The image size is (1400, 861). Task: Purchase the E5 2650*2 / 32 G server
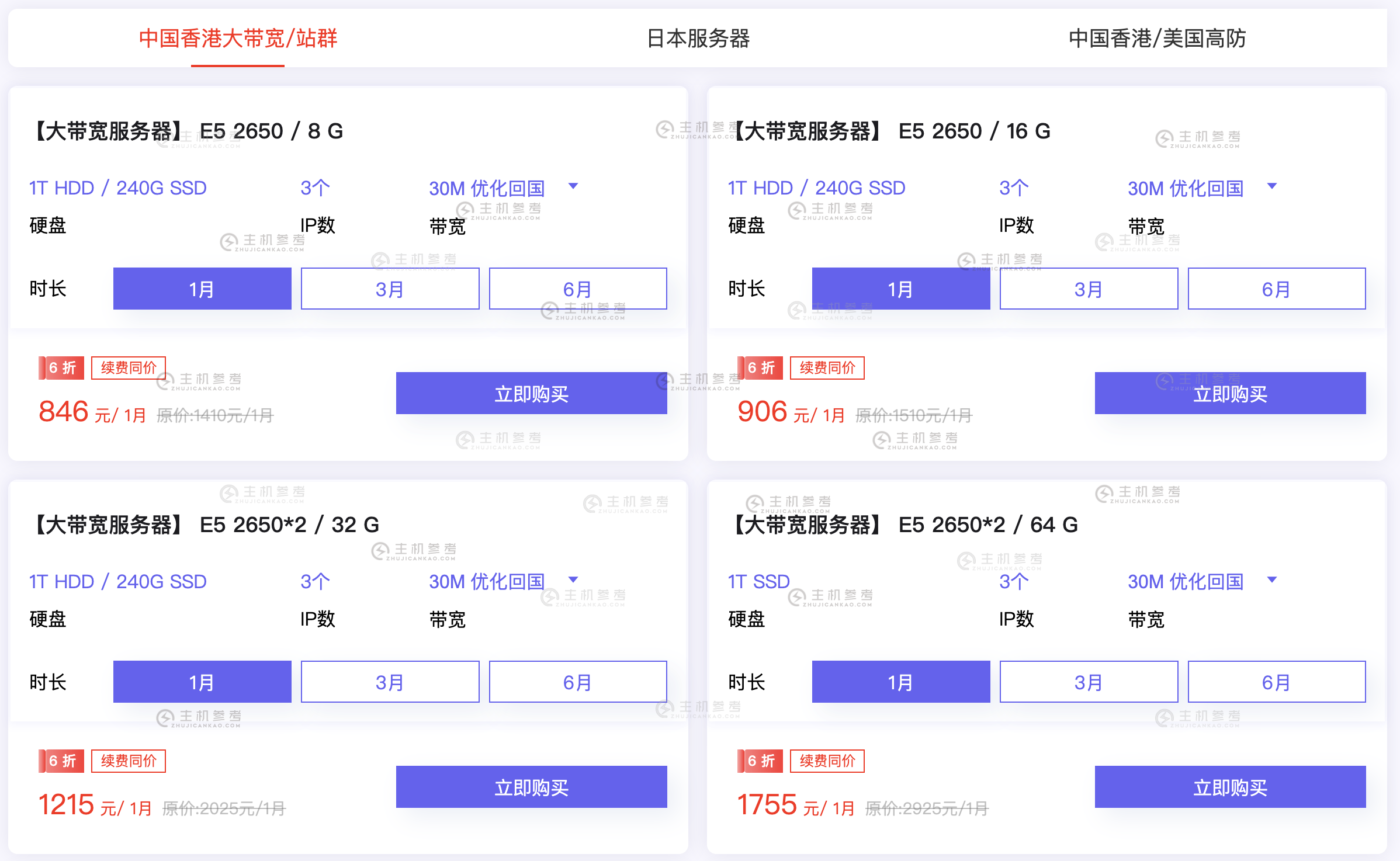tap(531, 786)
